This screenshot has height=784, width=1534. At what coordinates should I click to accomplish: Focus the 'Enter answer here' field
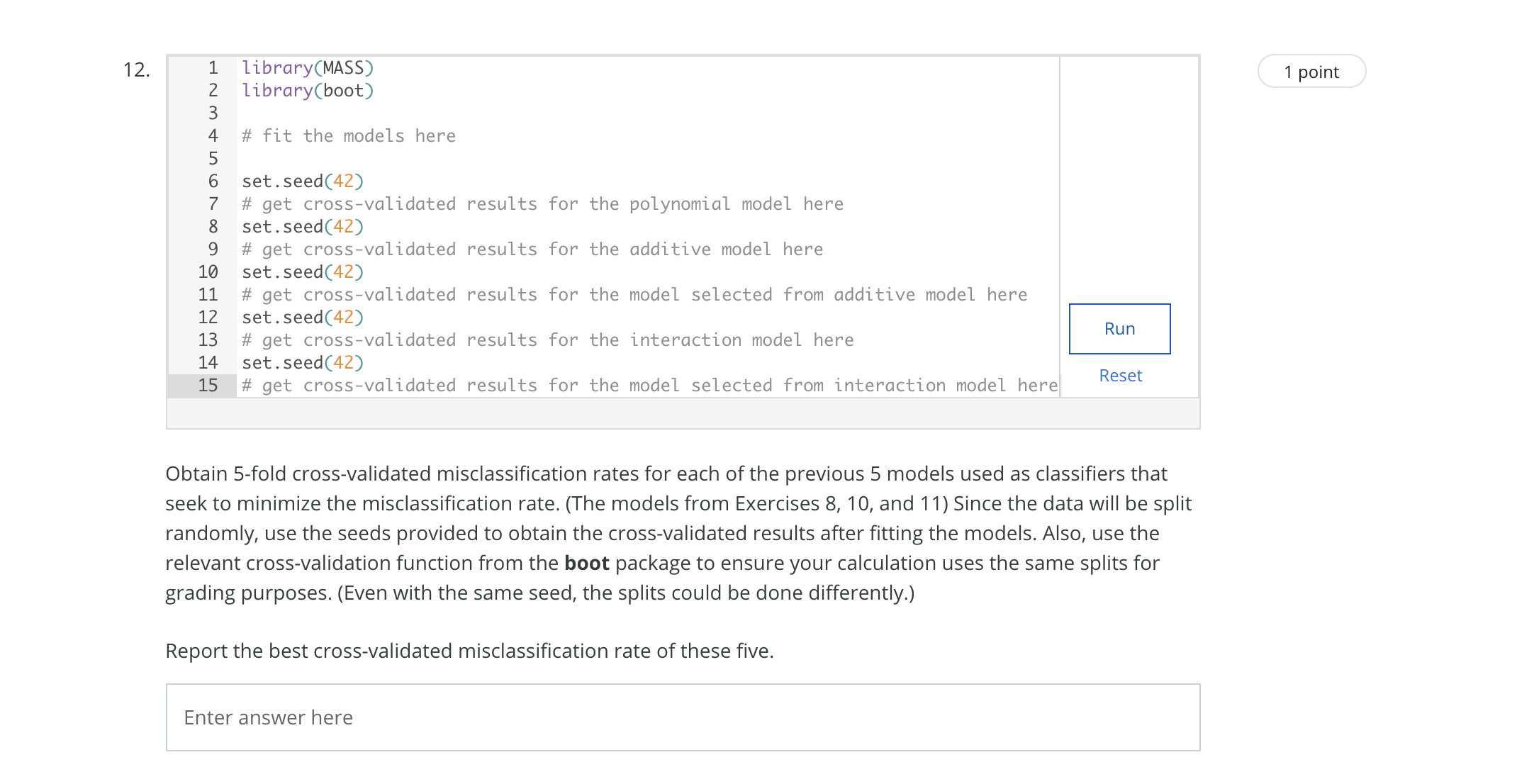click(x=683, y=717)
